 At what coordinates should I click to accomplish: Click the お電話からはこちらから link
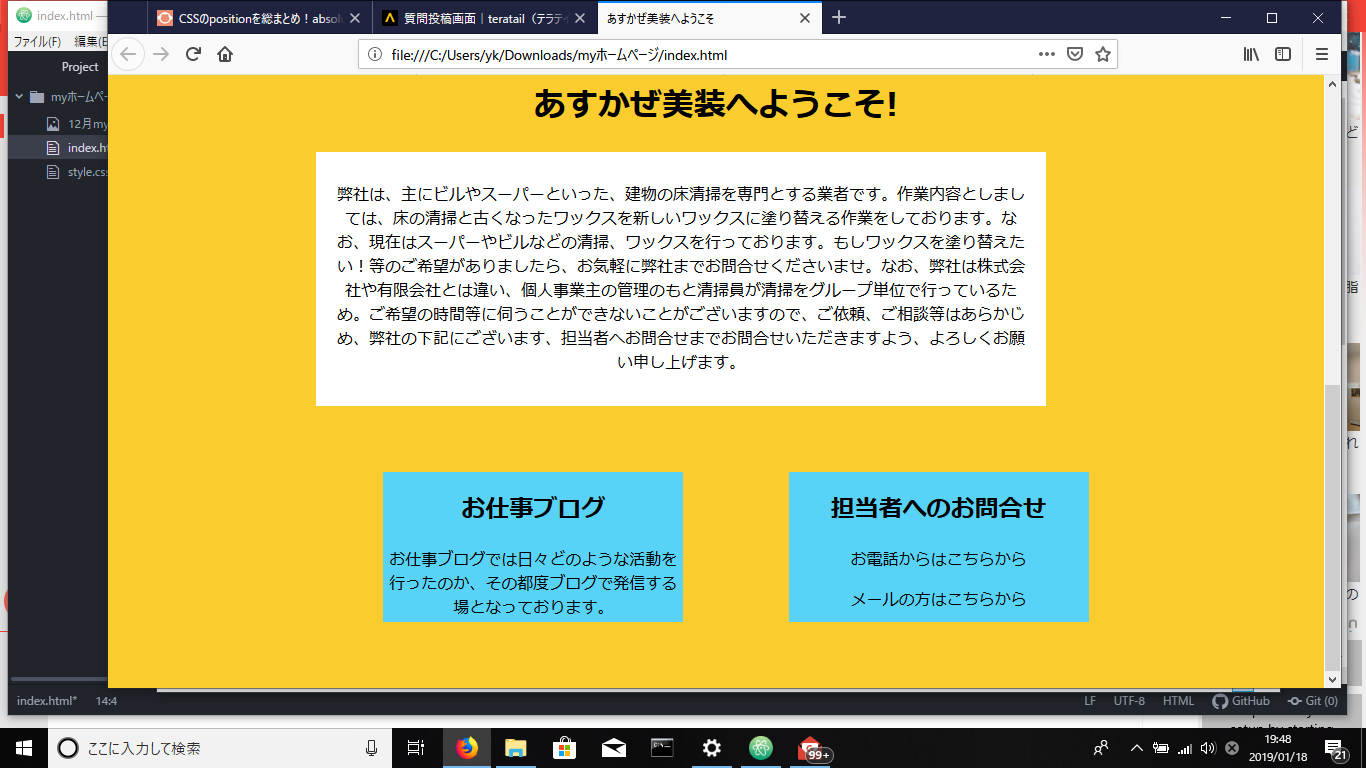coord(939,559)
